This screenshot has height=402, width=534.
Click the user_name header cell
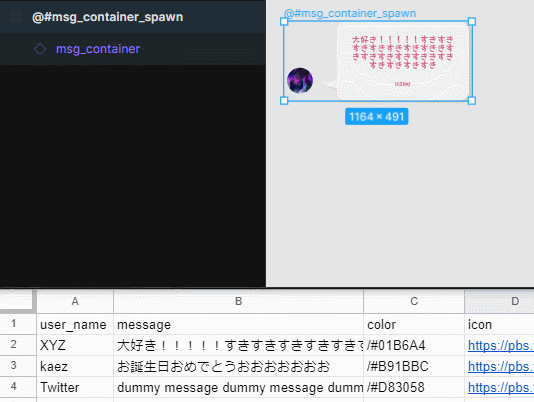pyautogui.click(x=75, y=324)
